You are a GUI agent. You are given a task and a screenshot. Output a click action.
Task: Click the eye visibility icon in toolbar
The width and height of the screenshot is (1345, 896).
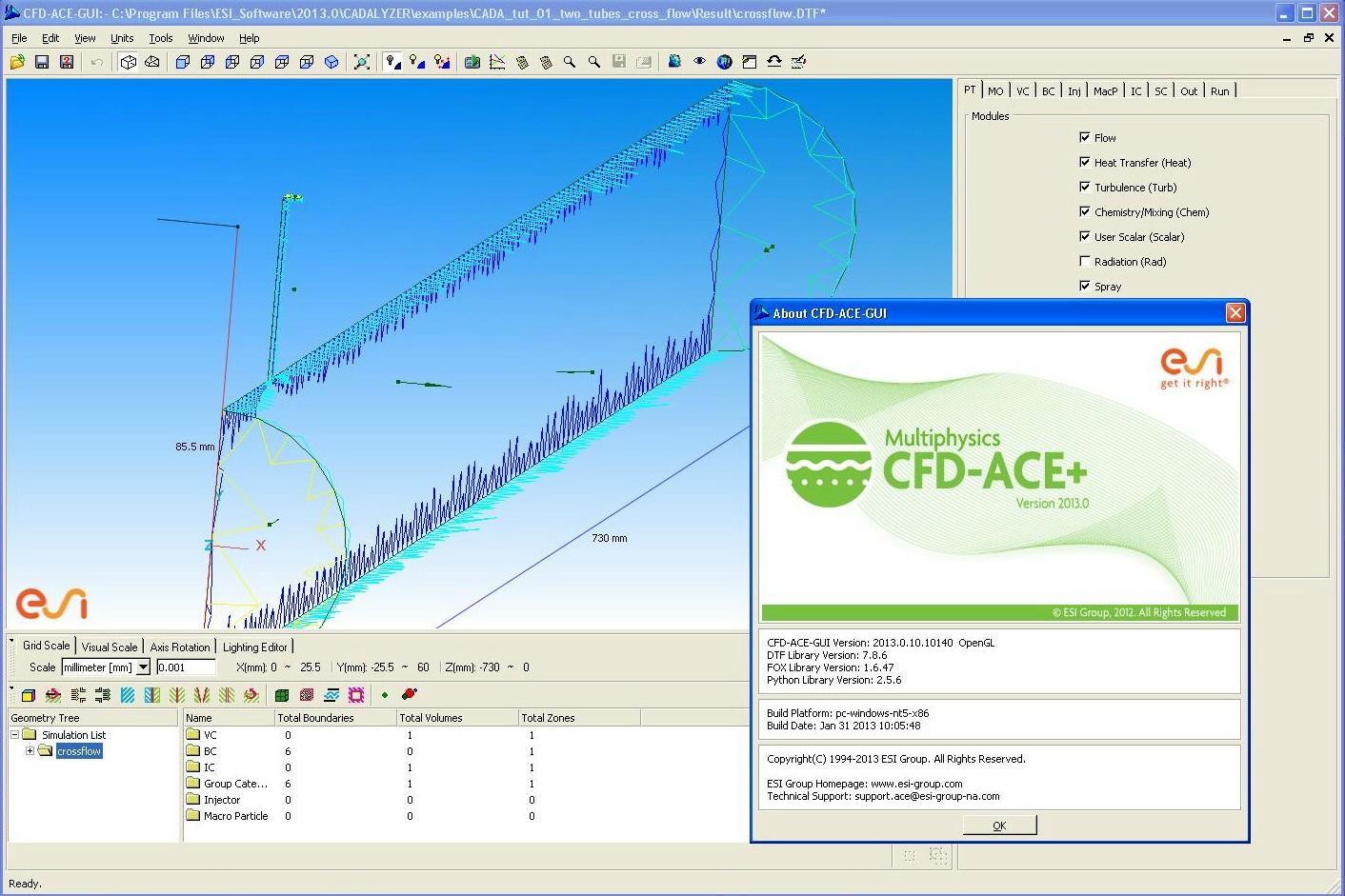pos(699,62)
